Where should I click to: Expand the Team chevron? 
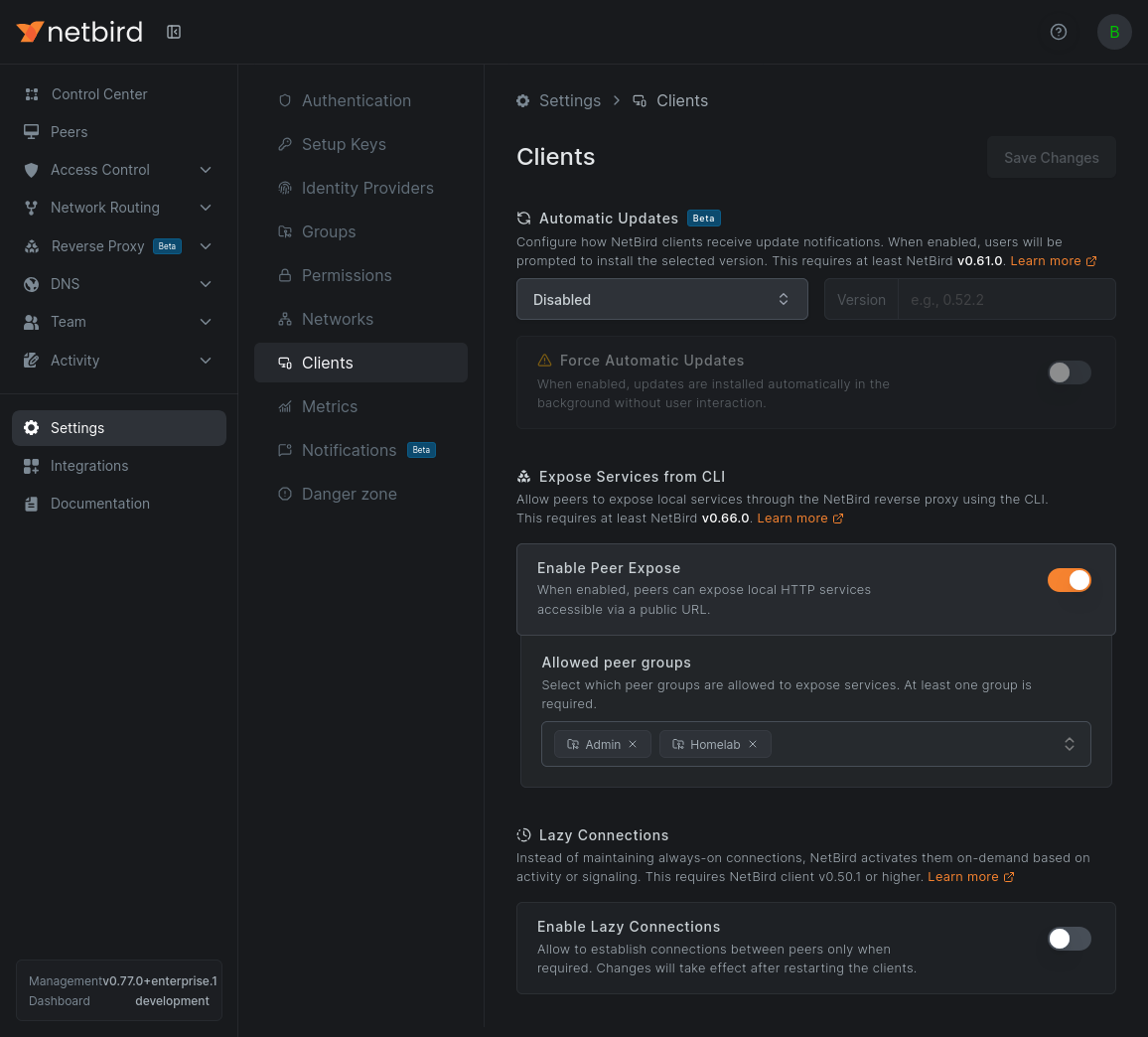206,322
